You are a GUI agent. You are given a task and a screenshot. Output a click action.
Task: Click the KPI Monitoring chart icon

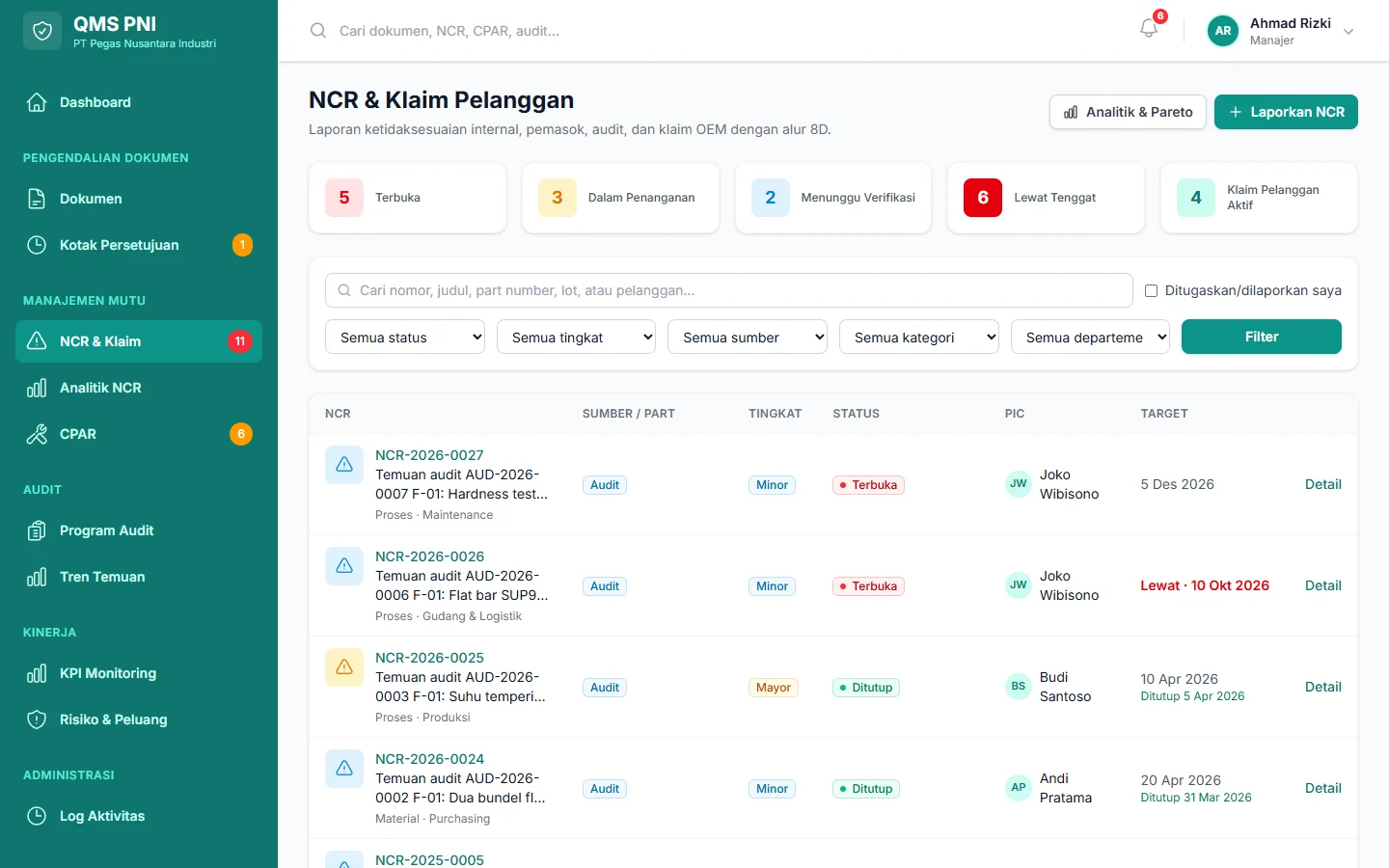(37, 673)
